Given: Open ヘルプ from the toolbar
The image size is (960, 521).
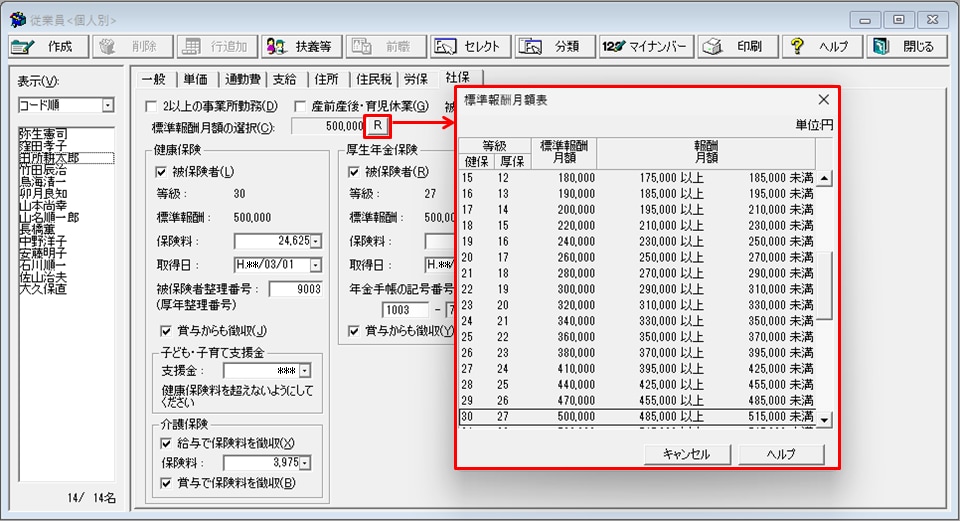Looking at the screenshot, I should point(820,47).
